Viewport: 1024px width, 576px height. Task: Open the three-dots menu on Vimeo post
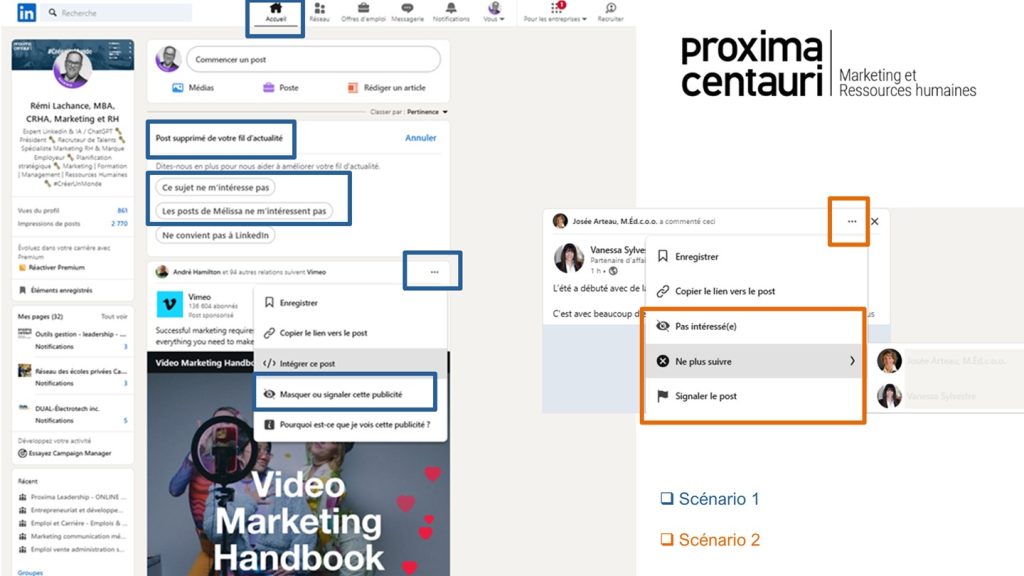[434, 272]
